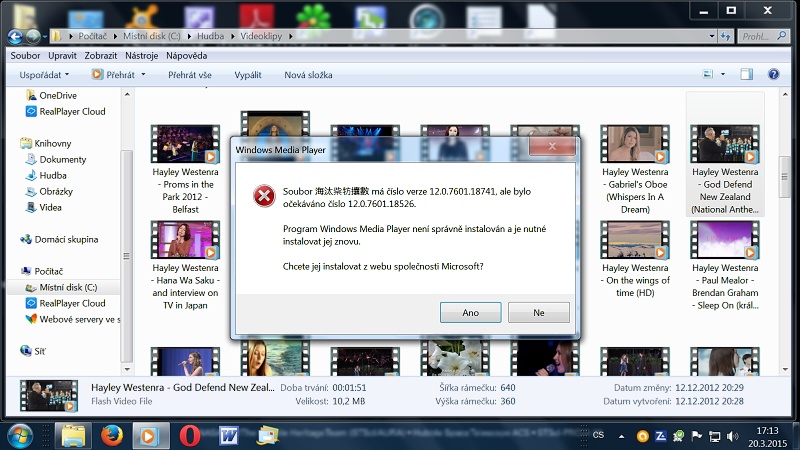Click the CS language indicator
The image size is (800, 450).
(598, 435)
